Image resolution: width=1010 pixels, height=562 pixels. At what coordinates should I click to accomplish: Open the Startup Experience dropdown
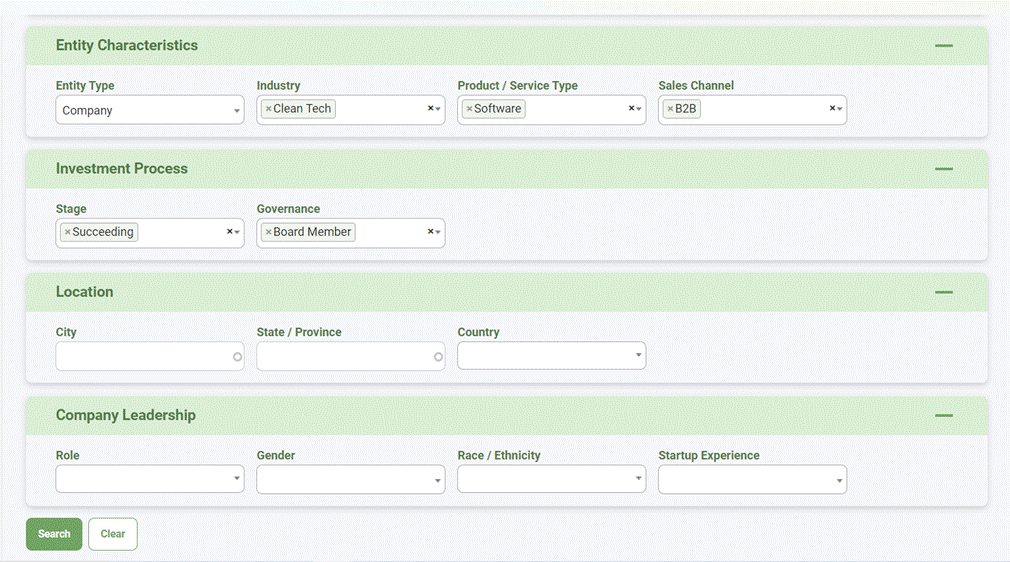(x=752, y=480)
